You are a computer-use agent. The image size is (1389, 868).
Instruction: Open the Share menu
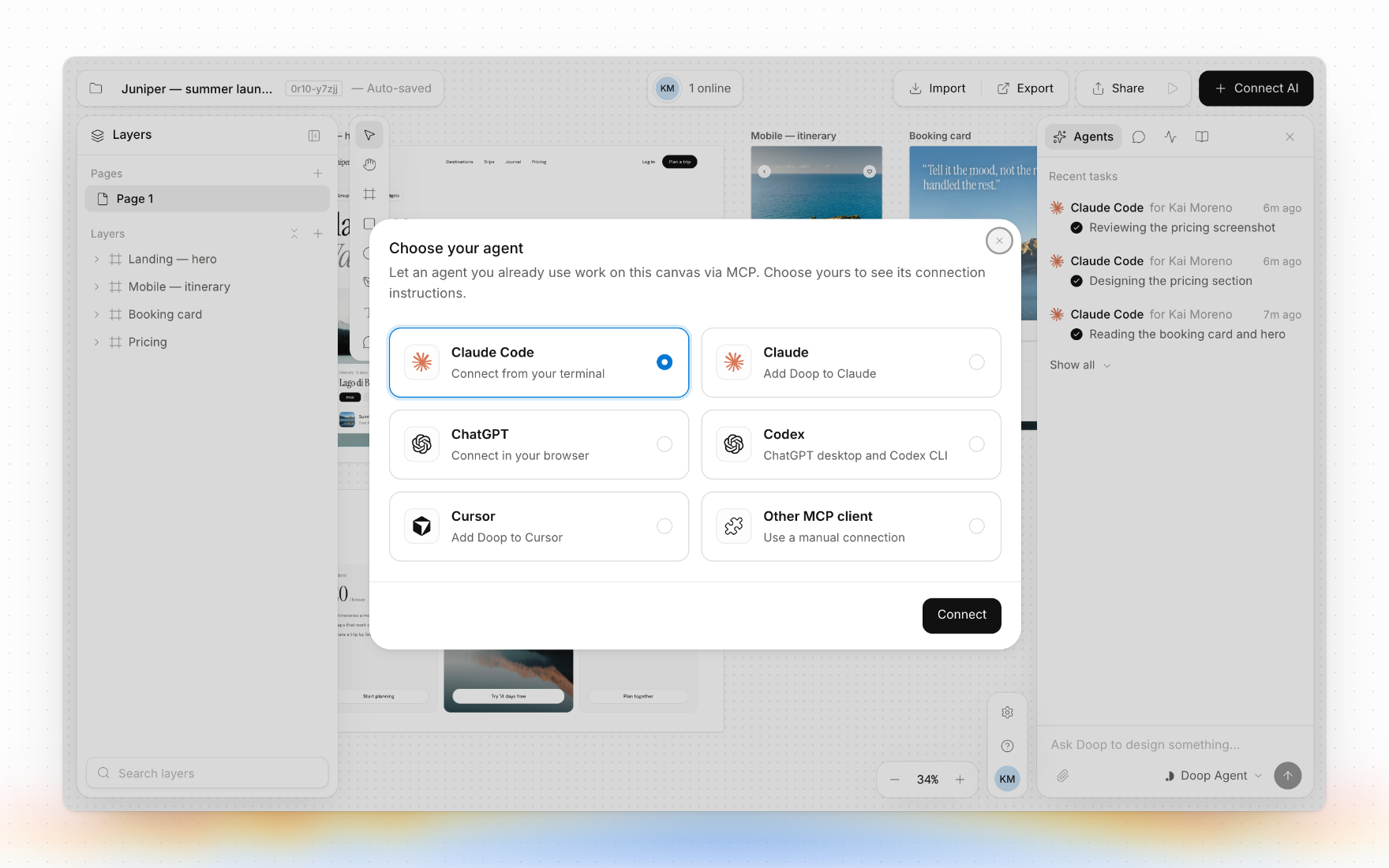pos(1118,88)
